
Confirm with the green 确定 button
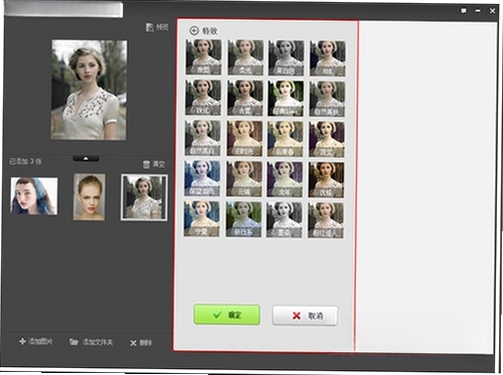(227, 314)
